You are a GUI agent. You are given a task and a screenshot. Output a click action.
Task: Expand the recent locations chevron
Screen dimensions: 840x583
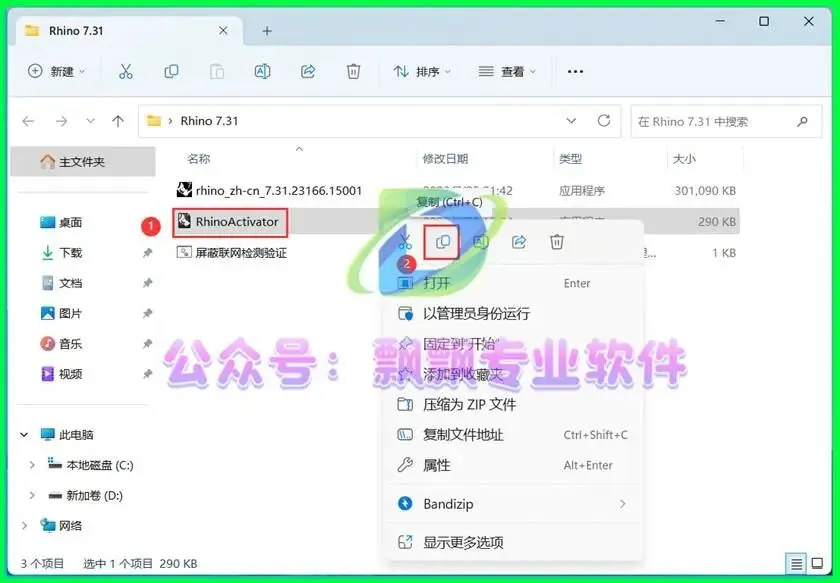point(91,122)
